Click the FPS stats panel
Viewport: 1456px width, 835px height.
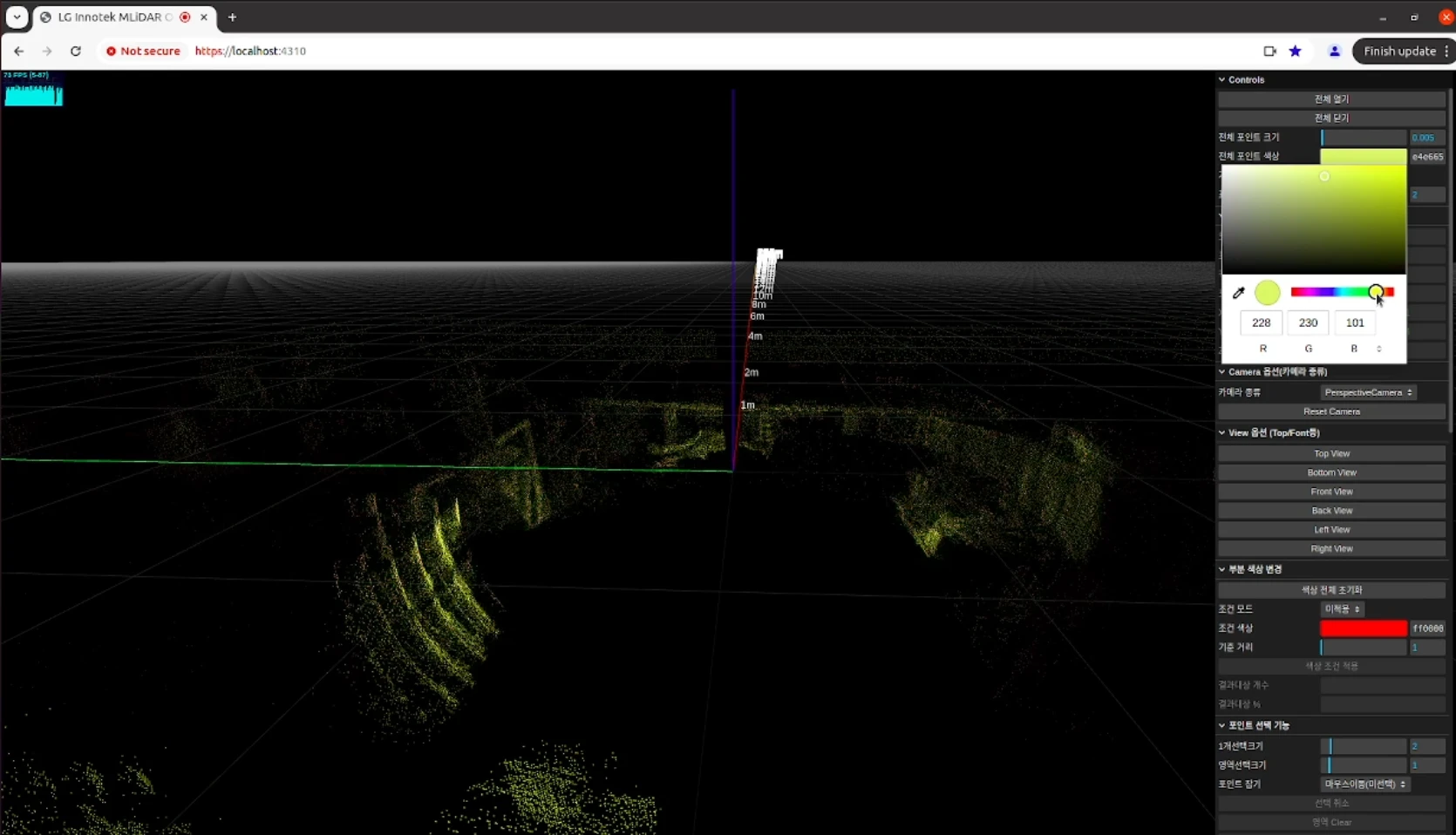click(33, 89)
